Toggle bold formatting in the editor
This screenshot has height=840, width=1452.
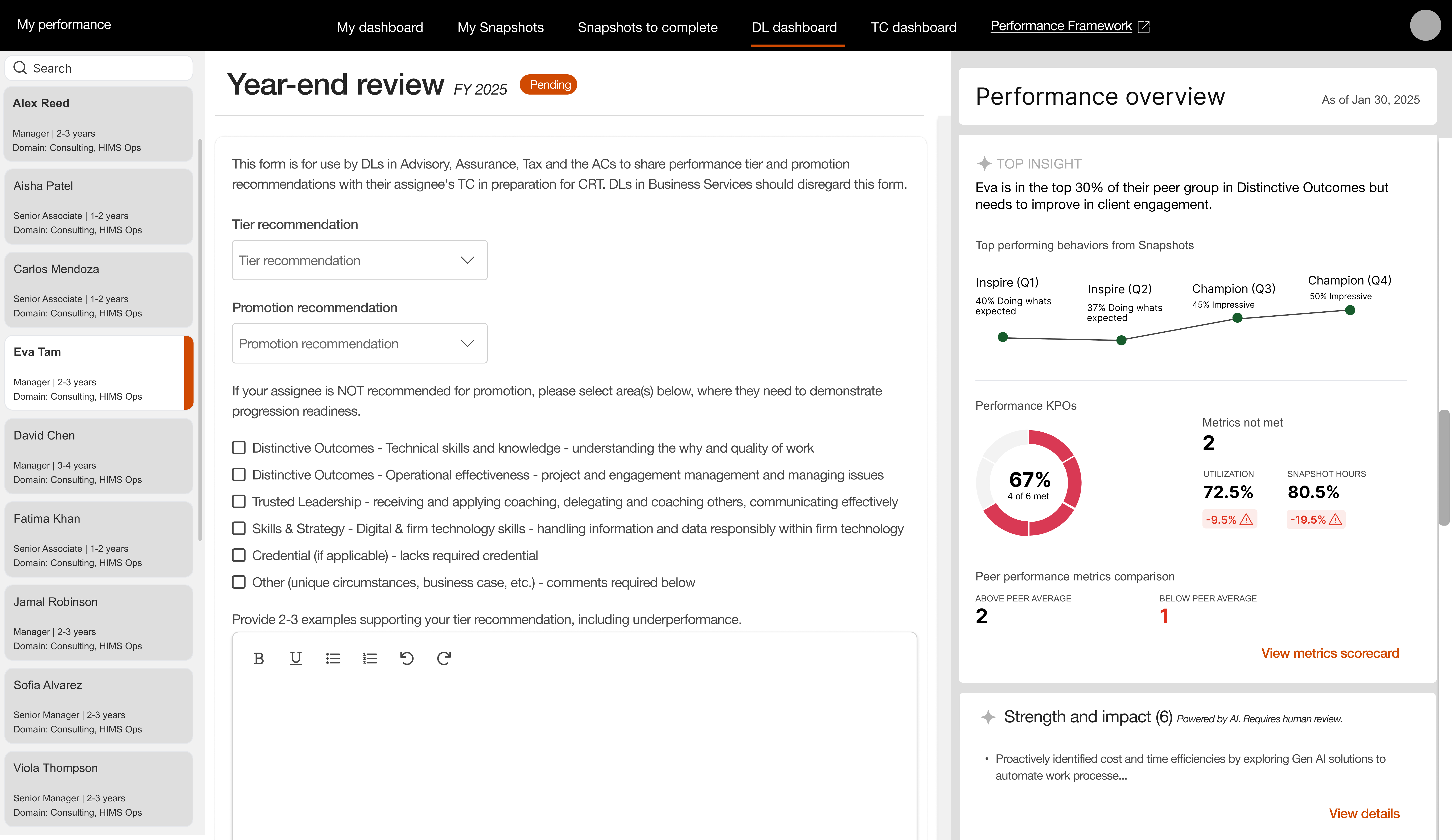259,658
